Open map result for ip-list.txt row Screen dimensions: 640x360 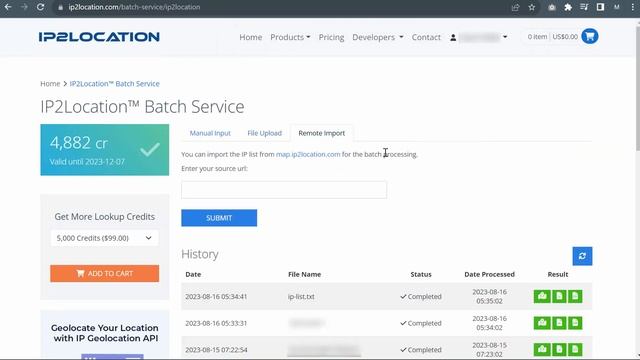pyautogui.click(x=542, y=296)
